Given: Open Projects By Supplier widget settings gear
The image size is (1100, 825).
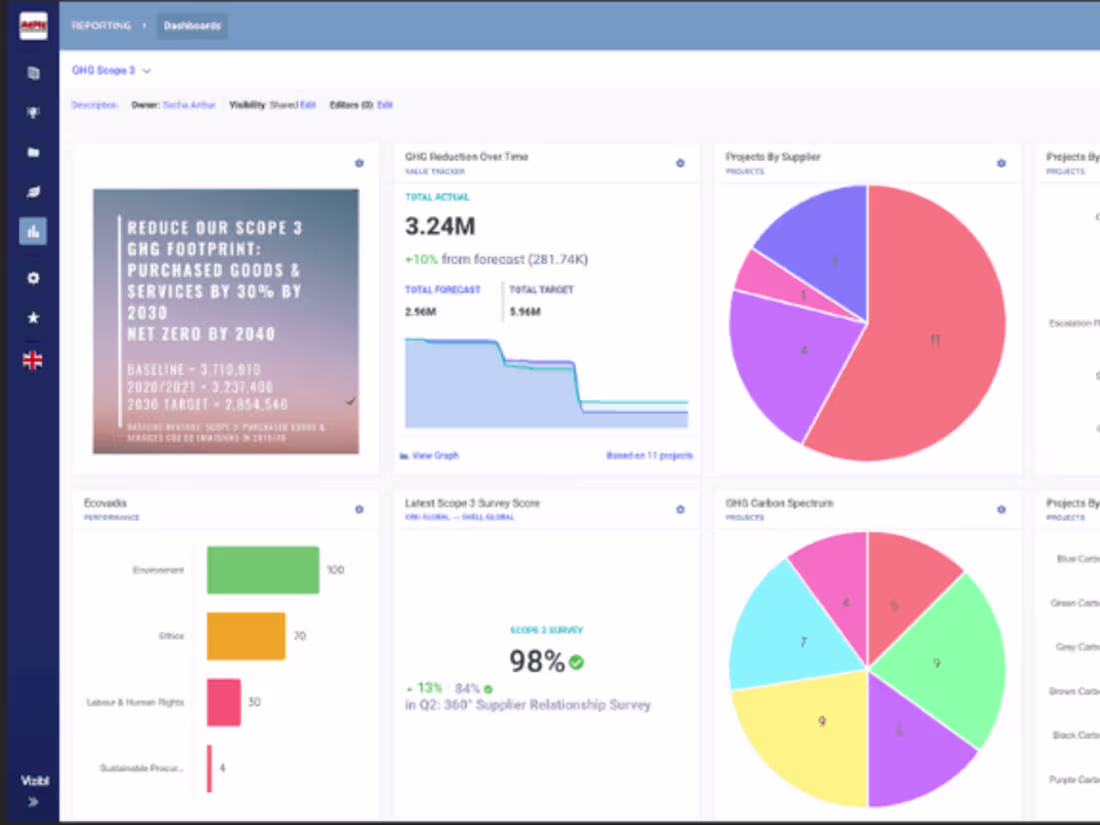Looking at the screenshot, I should pyautogui.click(x=1001, y=163).
